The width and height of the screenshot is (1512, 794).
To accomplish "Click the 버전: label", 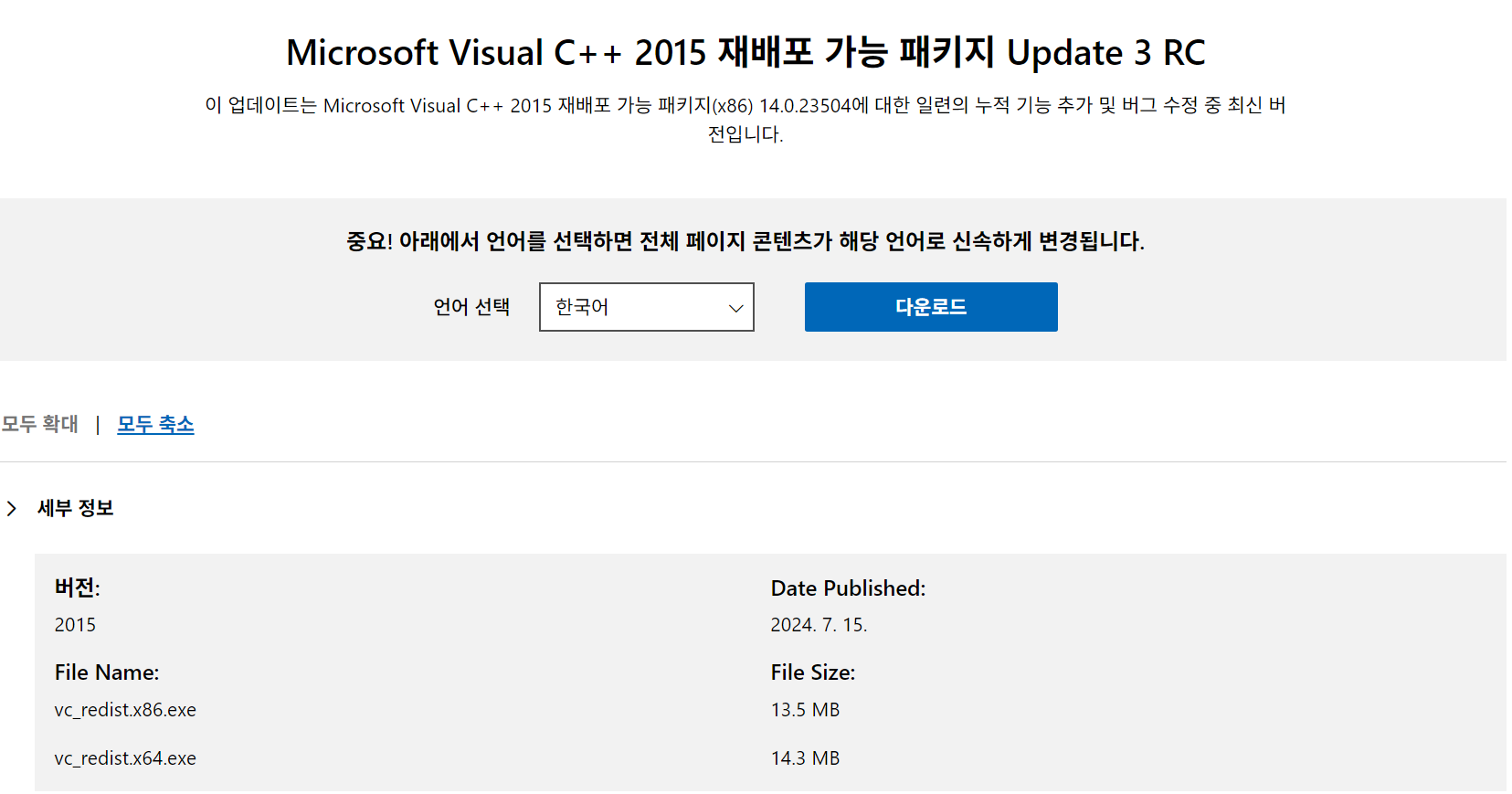I will pyautogui.click(x=77, y=588).
